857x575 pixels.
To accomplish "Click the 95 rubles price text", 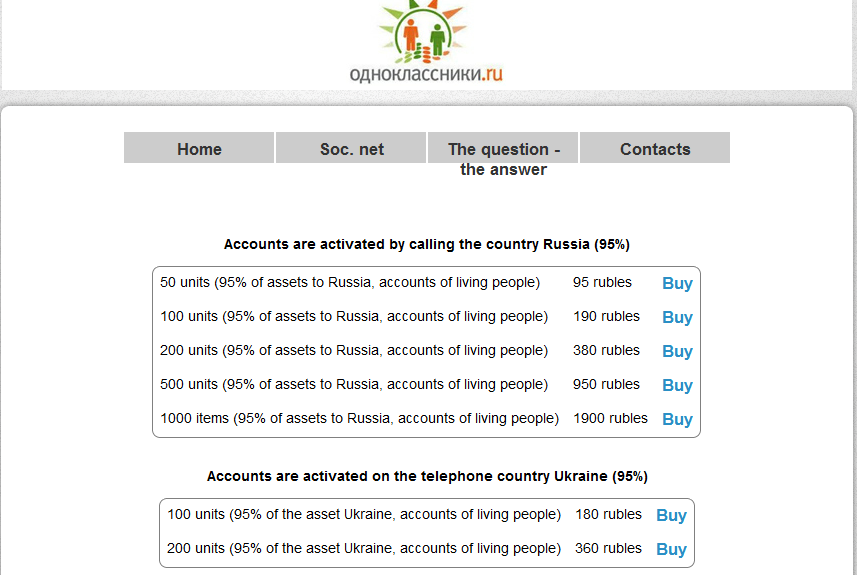I will pyautogui.click(x=602, y=282).
